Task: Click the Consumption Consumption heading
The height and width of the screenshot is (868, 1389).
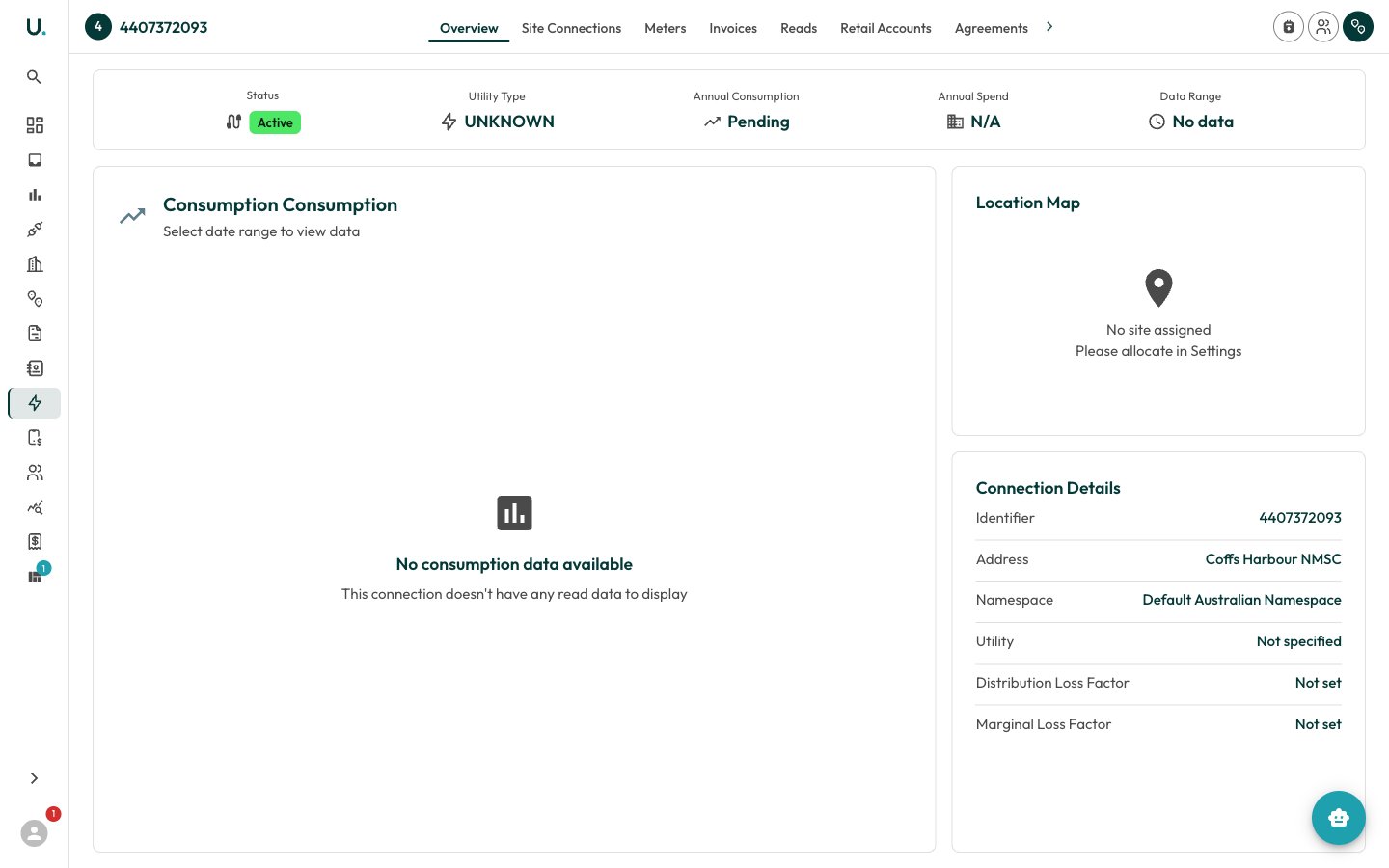Action: [280, 204]
